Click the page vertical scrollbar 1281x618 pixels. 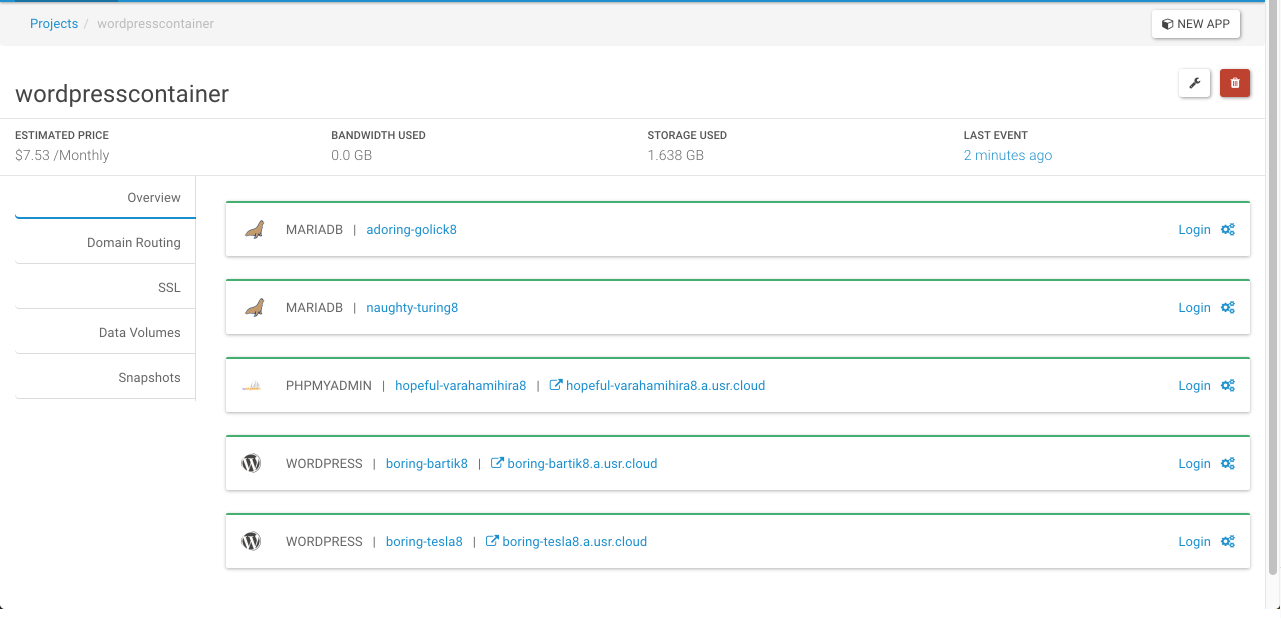coord(1274,290)
